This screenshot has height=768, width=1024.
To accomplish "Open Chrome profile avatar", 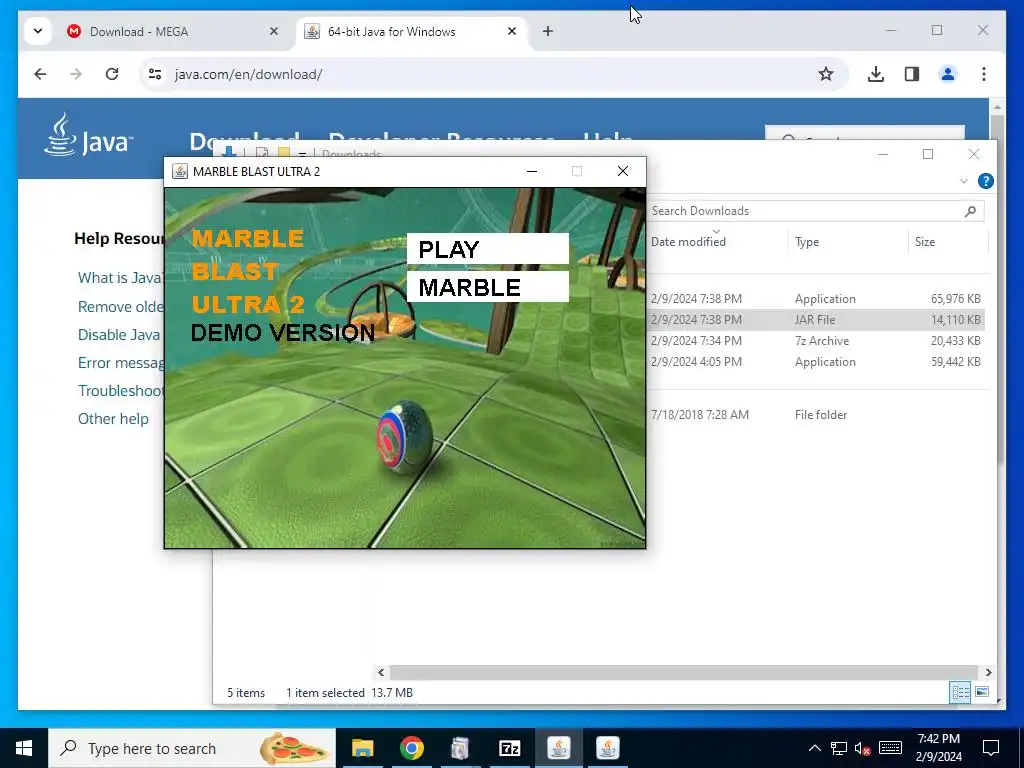I will (x=948, y=74).
